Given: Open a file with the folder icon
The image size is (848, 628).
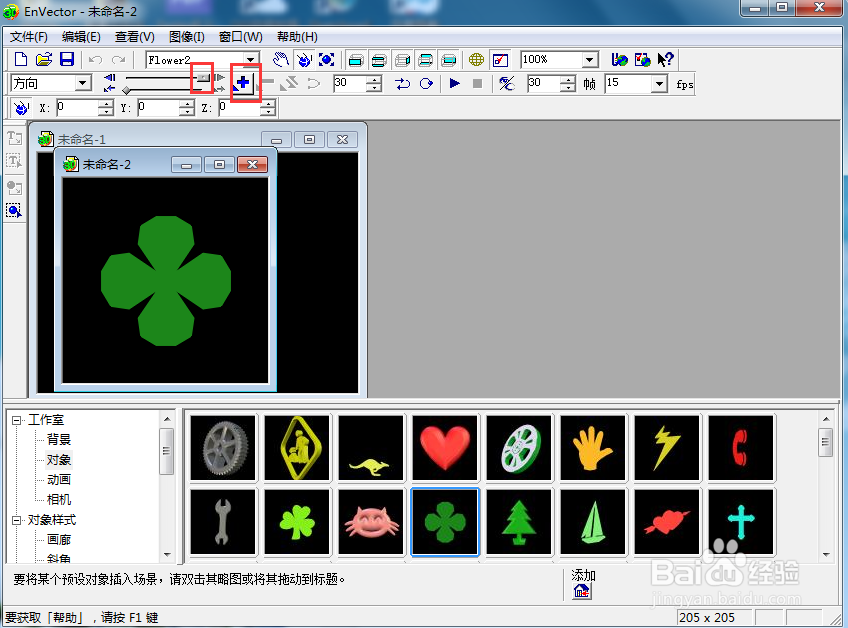Looking at the screenshot, I should (44, 60).
